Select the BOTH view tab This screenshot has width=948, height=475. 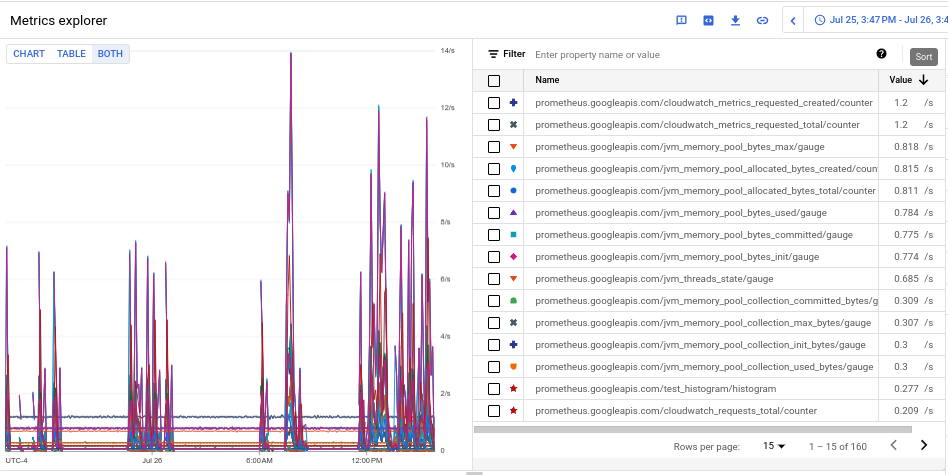(110, 54)
